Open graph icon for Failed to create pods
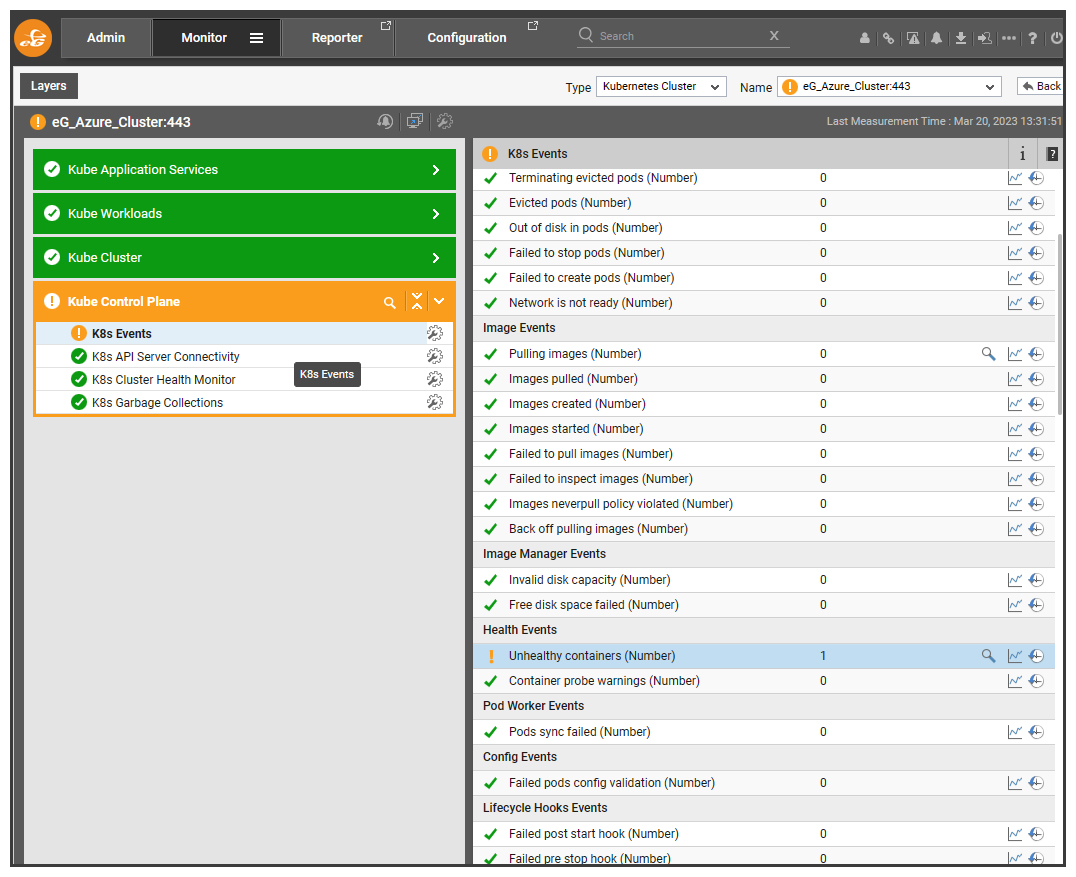This screenshot has height=877, width=1076. (1015, 278)
